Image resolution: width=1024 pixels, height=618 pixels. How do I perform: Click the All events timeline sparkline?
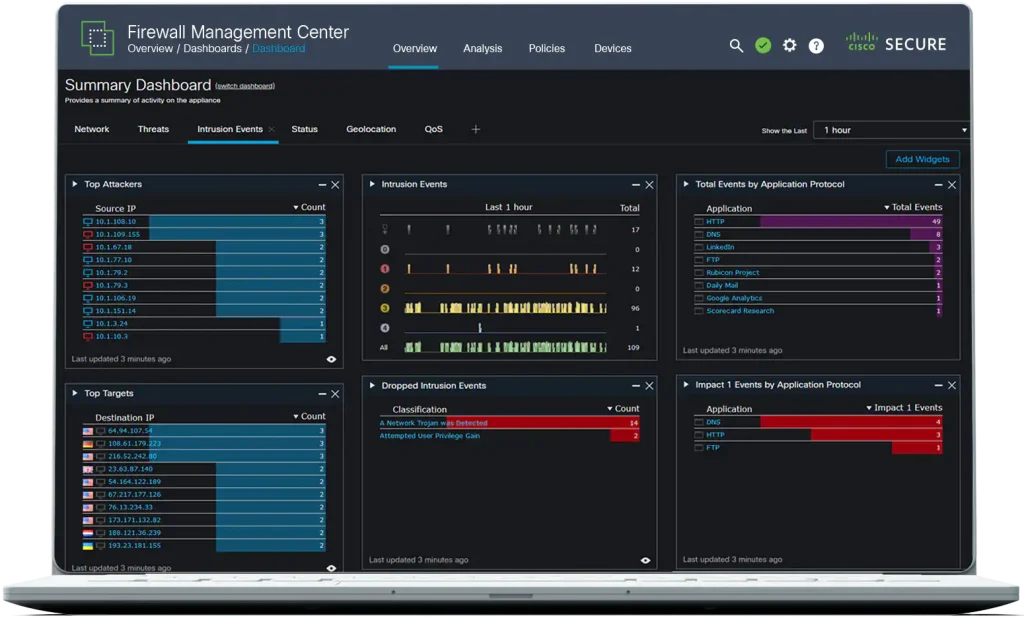click(x=505, y=347)
